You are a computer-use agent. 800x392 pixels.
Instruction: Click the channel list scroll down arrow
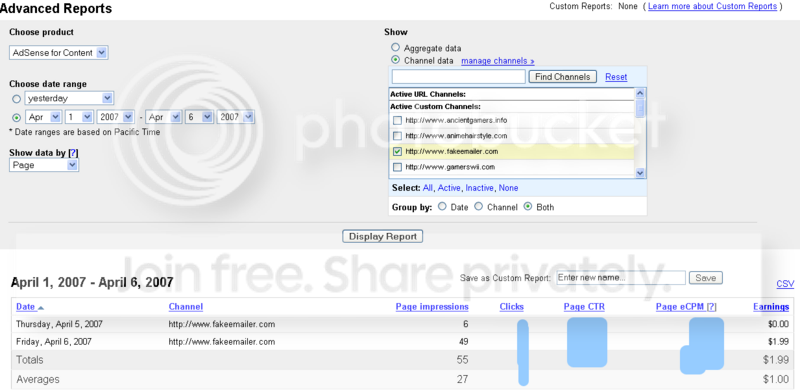(640, 173)
